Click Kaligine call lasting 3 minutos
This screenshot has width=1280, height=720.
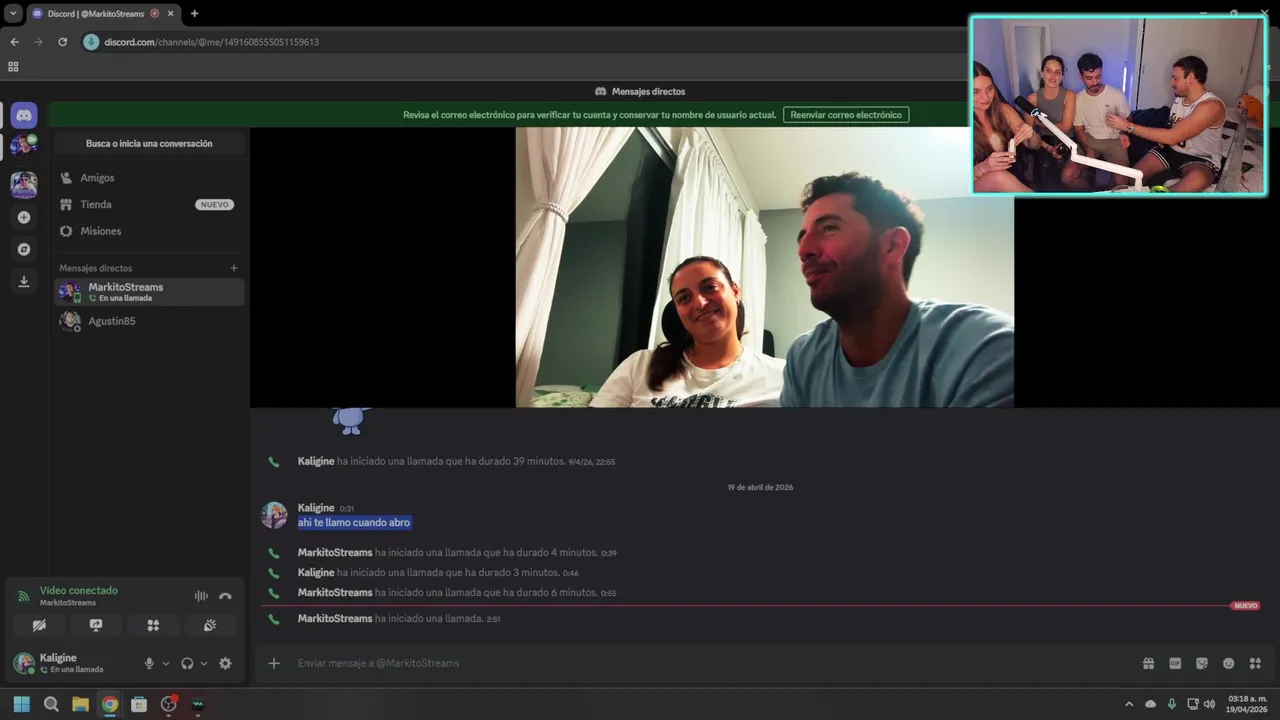click(438, 573)
